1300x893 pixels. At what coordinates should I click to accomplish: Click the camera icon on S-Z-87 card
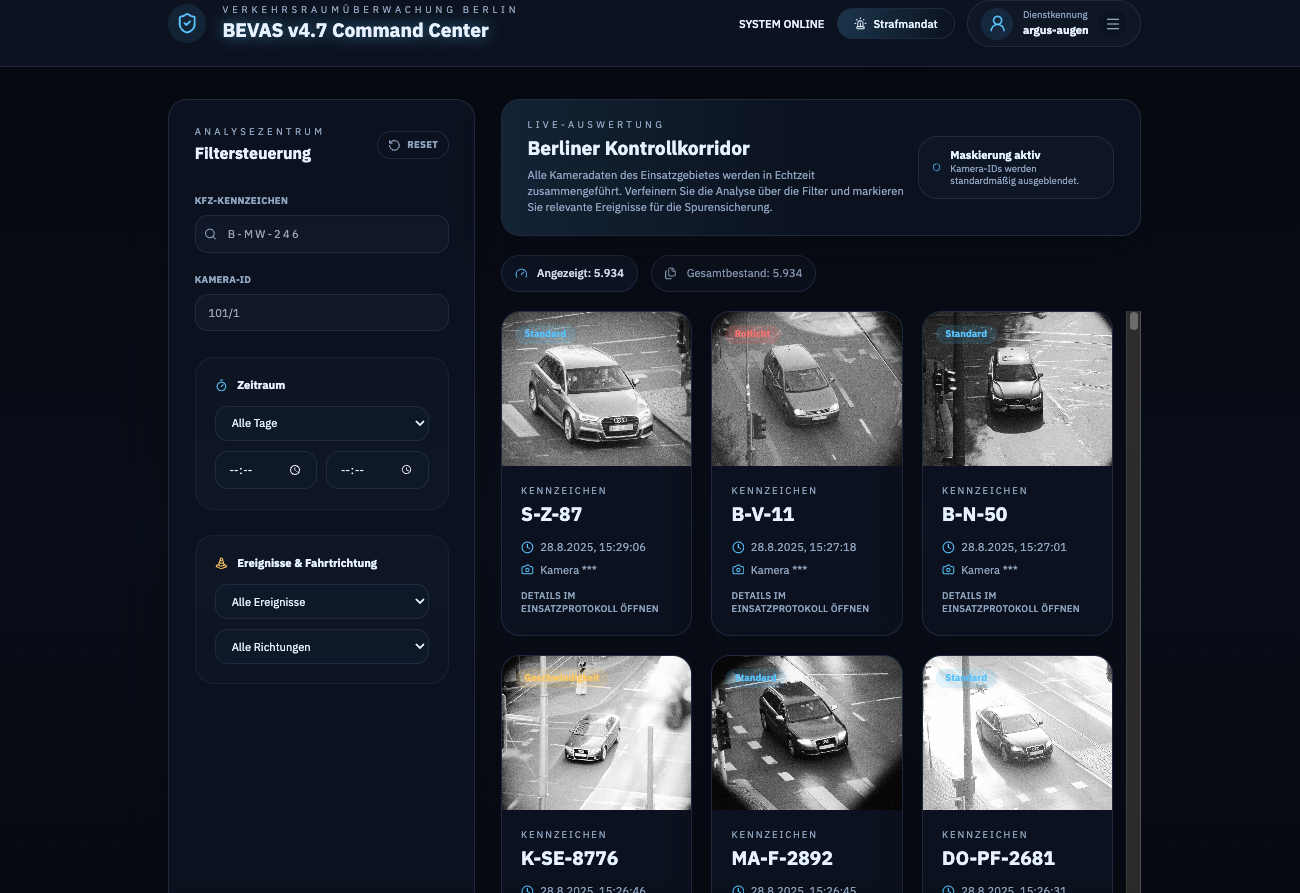tap(527, 570)
